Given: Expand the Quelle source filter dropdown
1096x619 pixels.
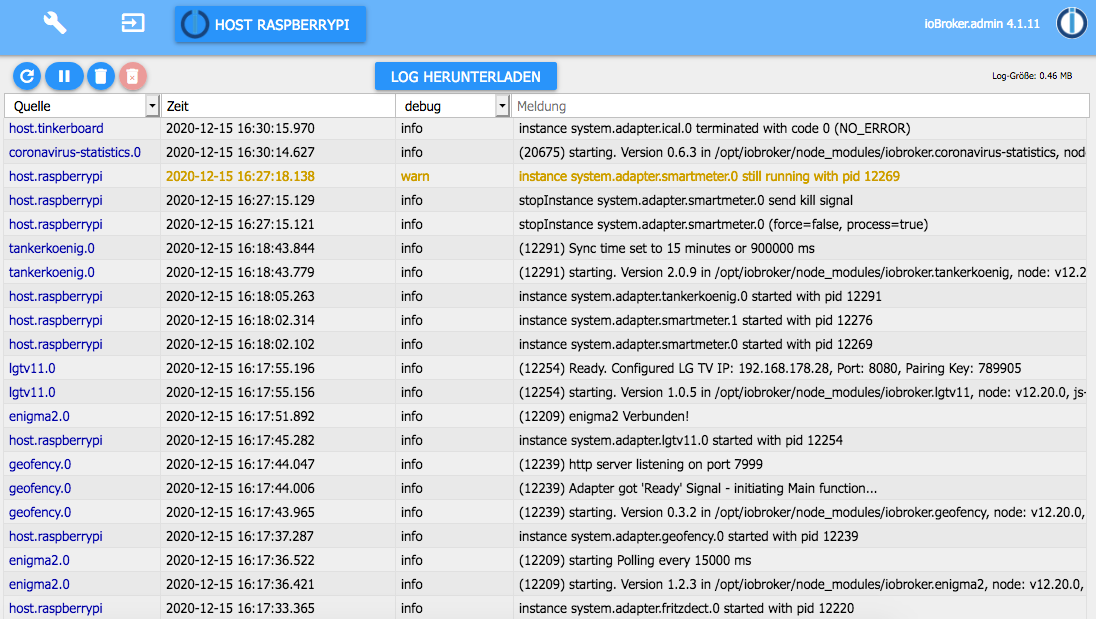Looking at the screenshot, I should (x=152, y=106).
